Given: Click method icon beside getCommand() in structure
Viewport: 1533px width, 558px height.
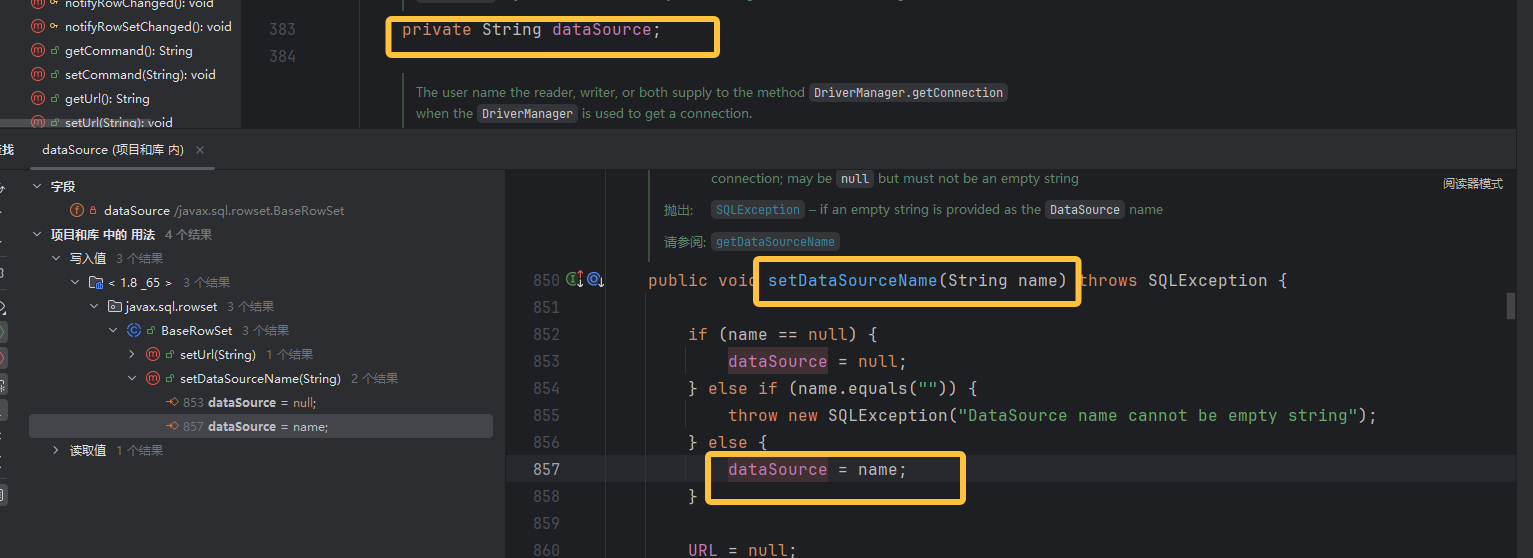Looking at the screenshot, I should tap(38, 51).
